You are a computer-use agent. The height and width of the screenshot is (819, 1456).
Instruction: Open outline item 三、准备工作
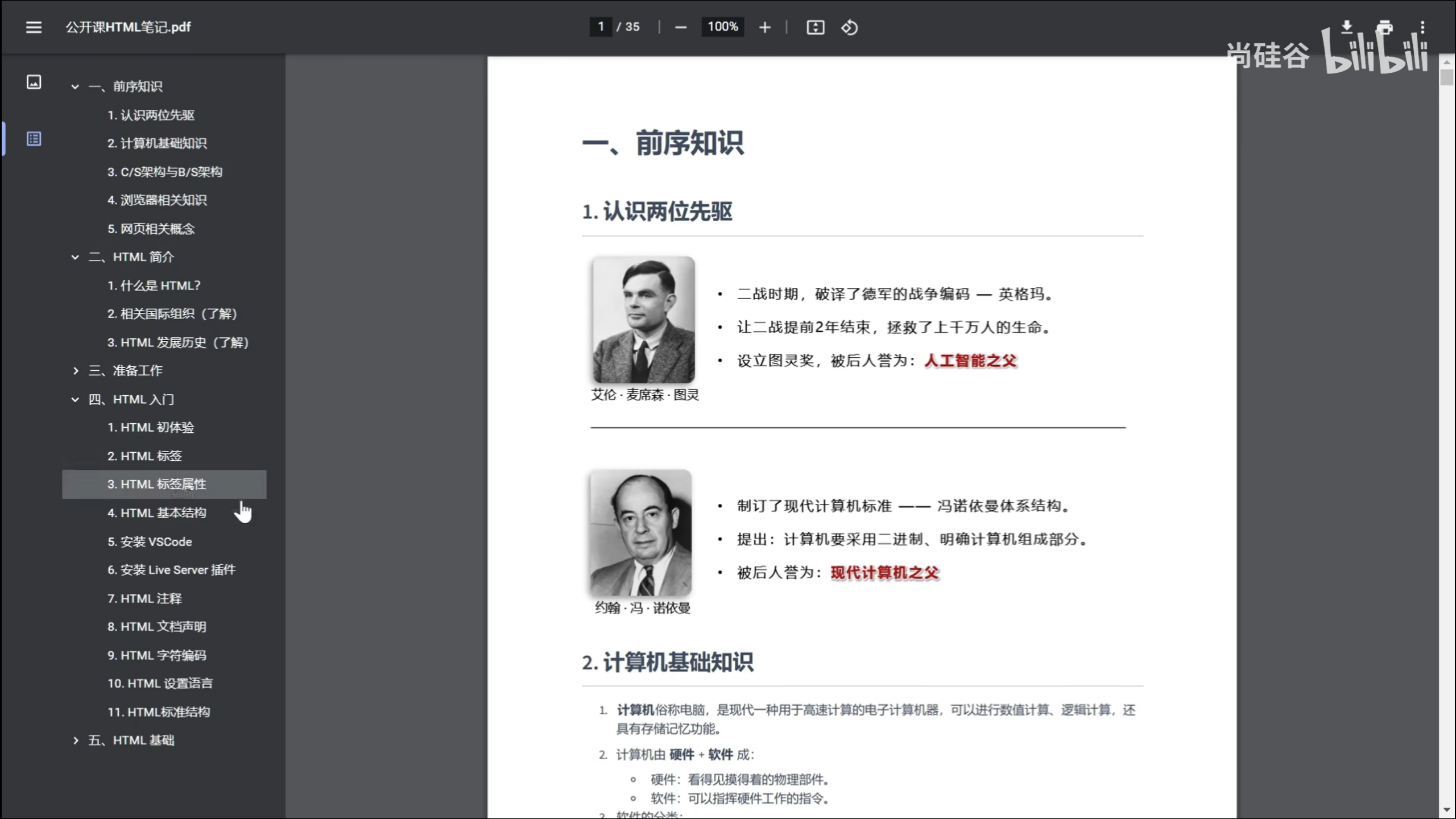125,371
